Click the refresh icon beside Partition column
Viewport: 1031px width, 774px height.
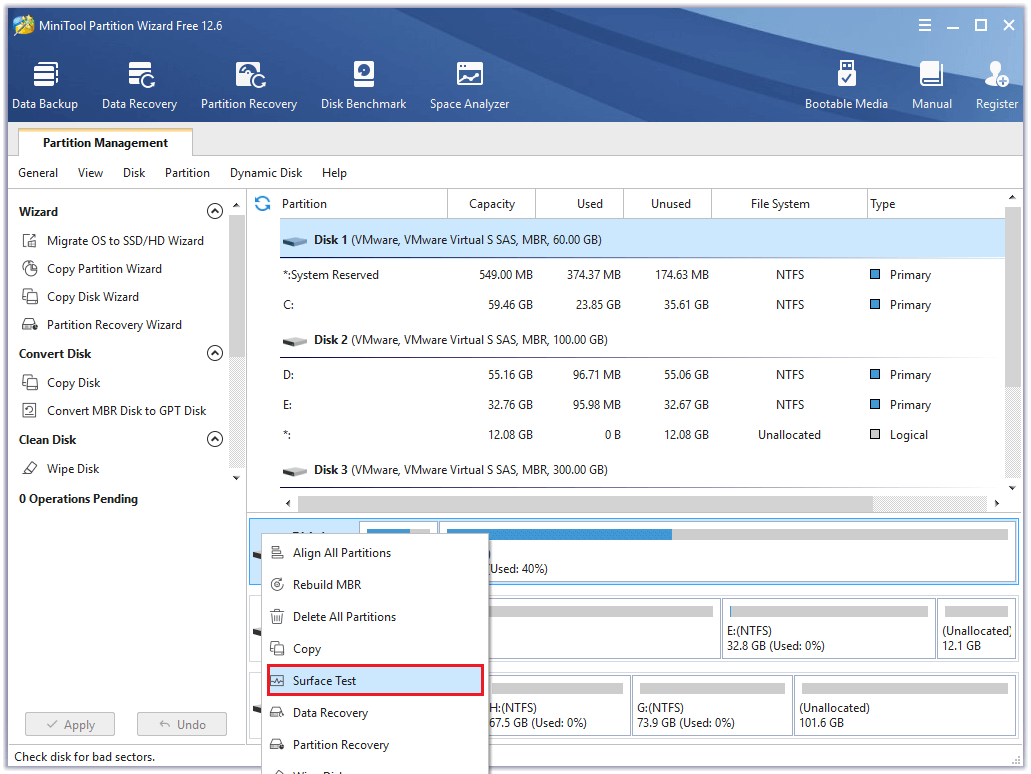click(x=263, y=204)
